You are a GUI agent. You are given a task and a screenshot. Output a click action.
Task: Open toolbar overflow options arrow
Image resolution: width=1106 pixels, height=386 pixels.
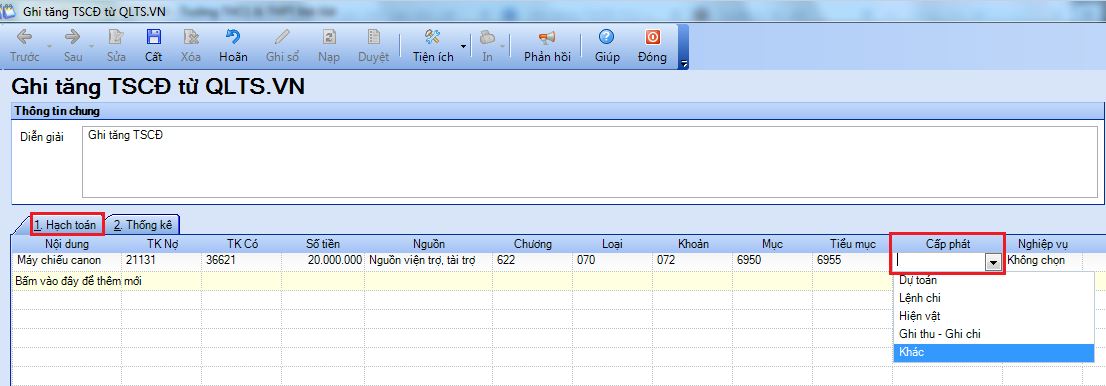(x=683, y=64)
